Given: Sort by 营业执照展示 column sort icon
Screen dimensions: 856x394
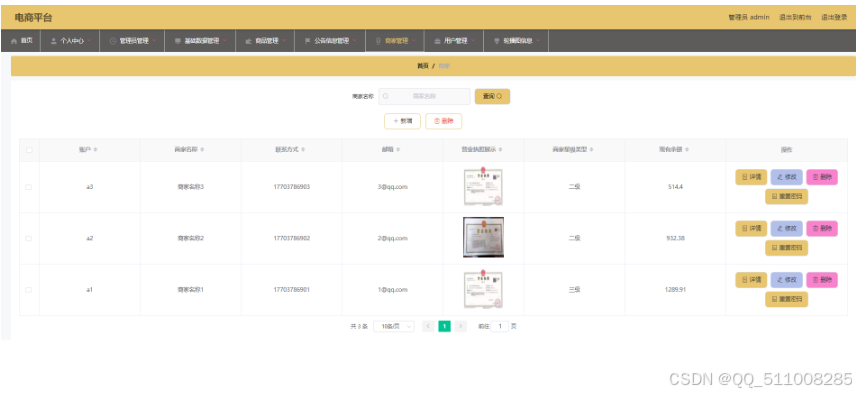Looking at the screenshot, I should (x=500, y=150).
